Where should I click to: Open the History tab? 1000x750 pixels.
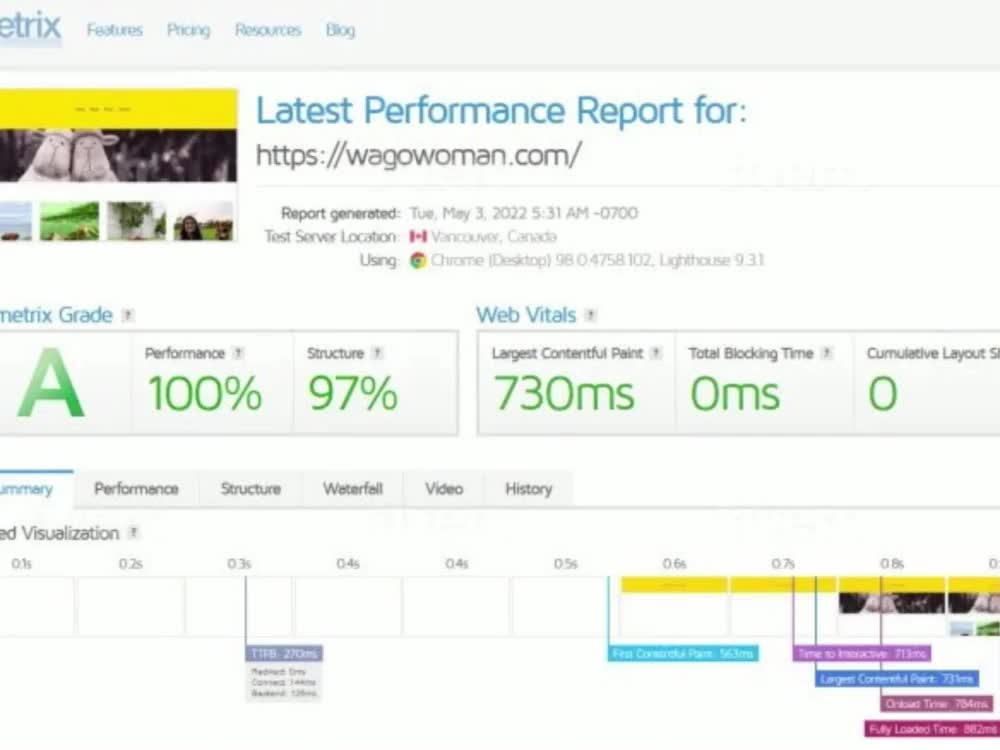pos(528,489)
